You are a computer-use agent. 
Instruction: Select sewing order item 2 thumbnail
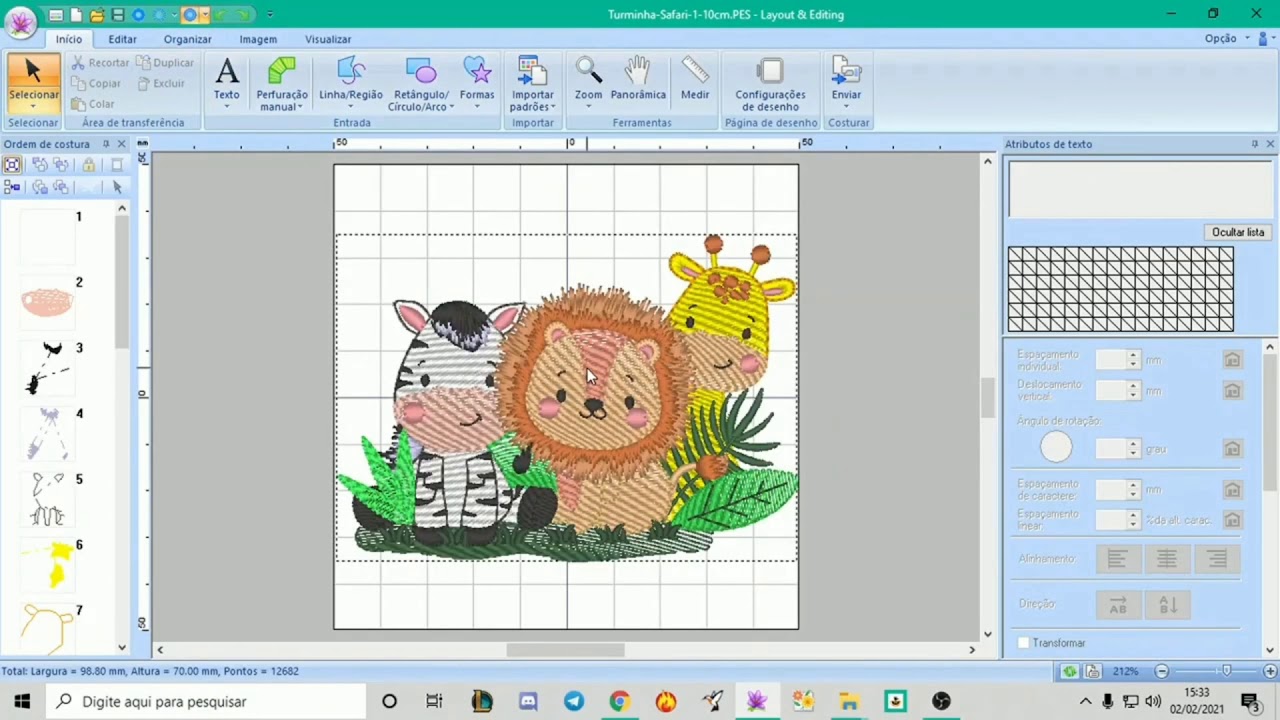47,302
